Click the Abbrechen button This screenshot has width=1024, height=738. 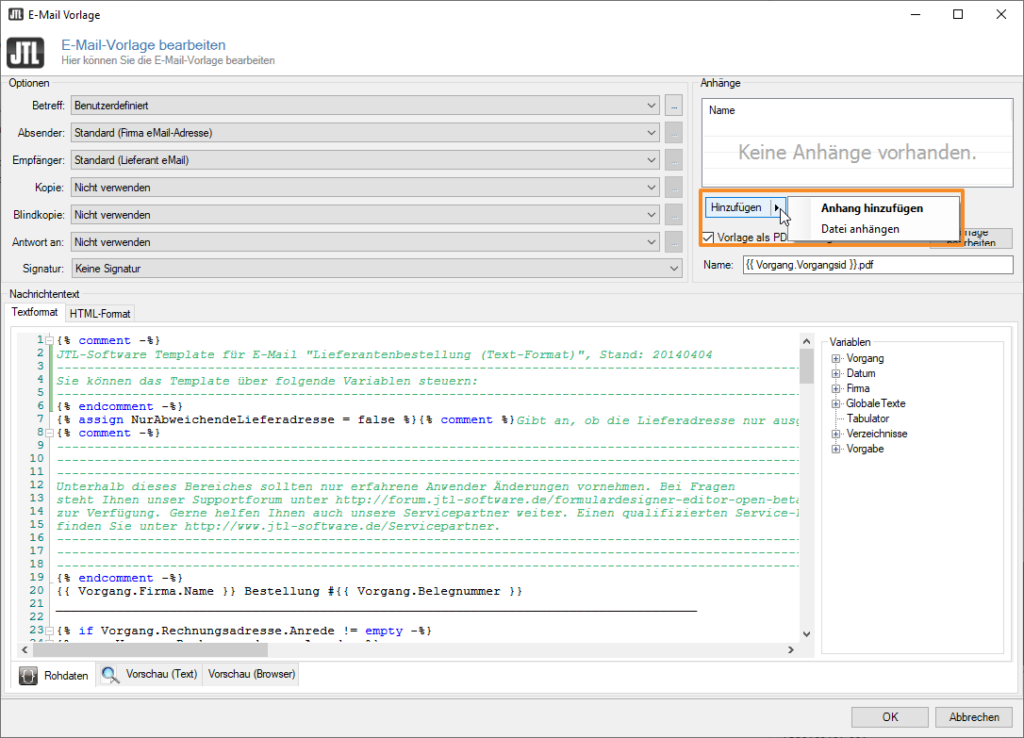point(973,717)
